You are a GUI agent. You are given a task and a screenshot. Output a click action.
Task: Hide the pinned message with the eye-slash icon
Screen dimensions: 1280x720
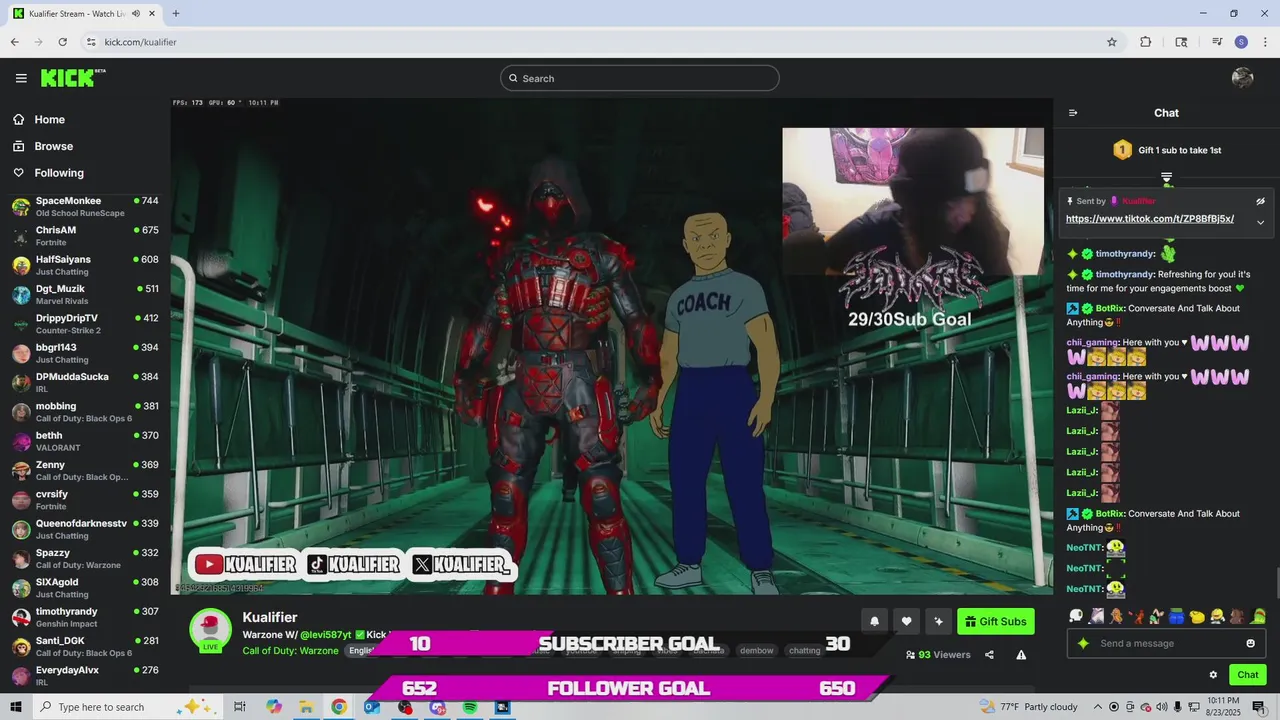1260,201
